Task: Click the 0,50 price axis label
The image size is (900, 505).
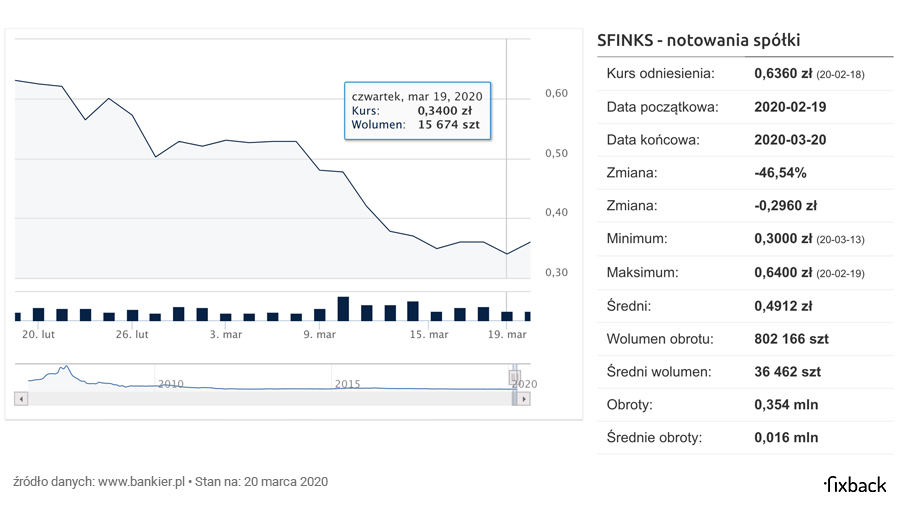Action: 556,153
